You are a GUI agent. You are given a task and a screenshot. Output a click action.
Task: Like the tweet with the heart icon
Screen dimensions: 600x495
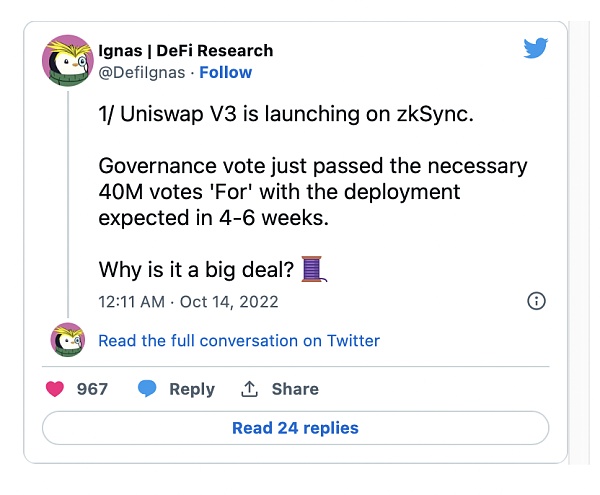[x=57, y=389]
